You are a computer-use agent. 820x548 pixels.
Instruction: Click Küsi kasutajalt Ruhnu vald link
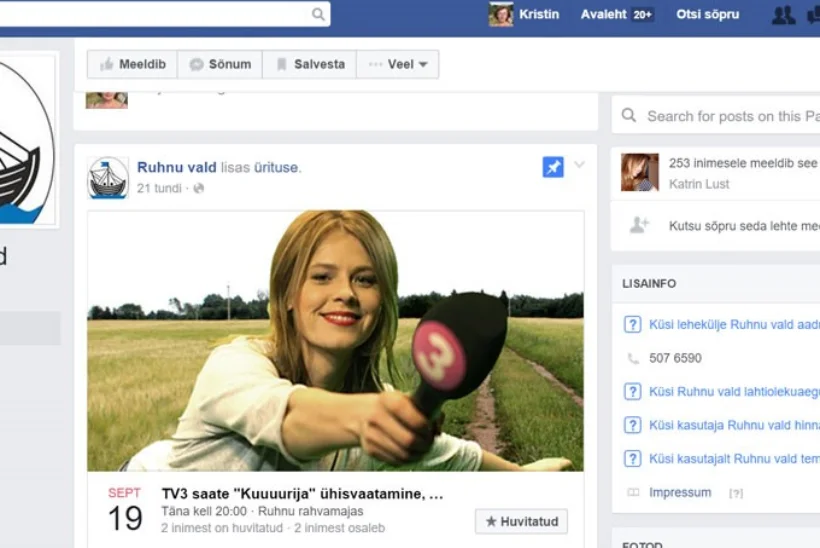coord(734,459)
